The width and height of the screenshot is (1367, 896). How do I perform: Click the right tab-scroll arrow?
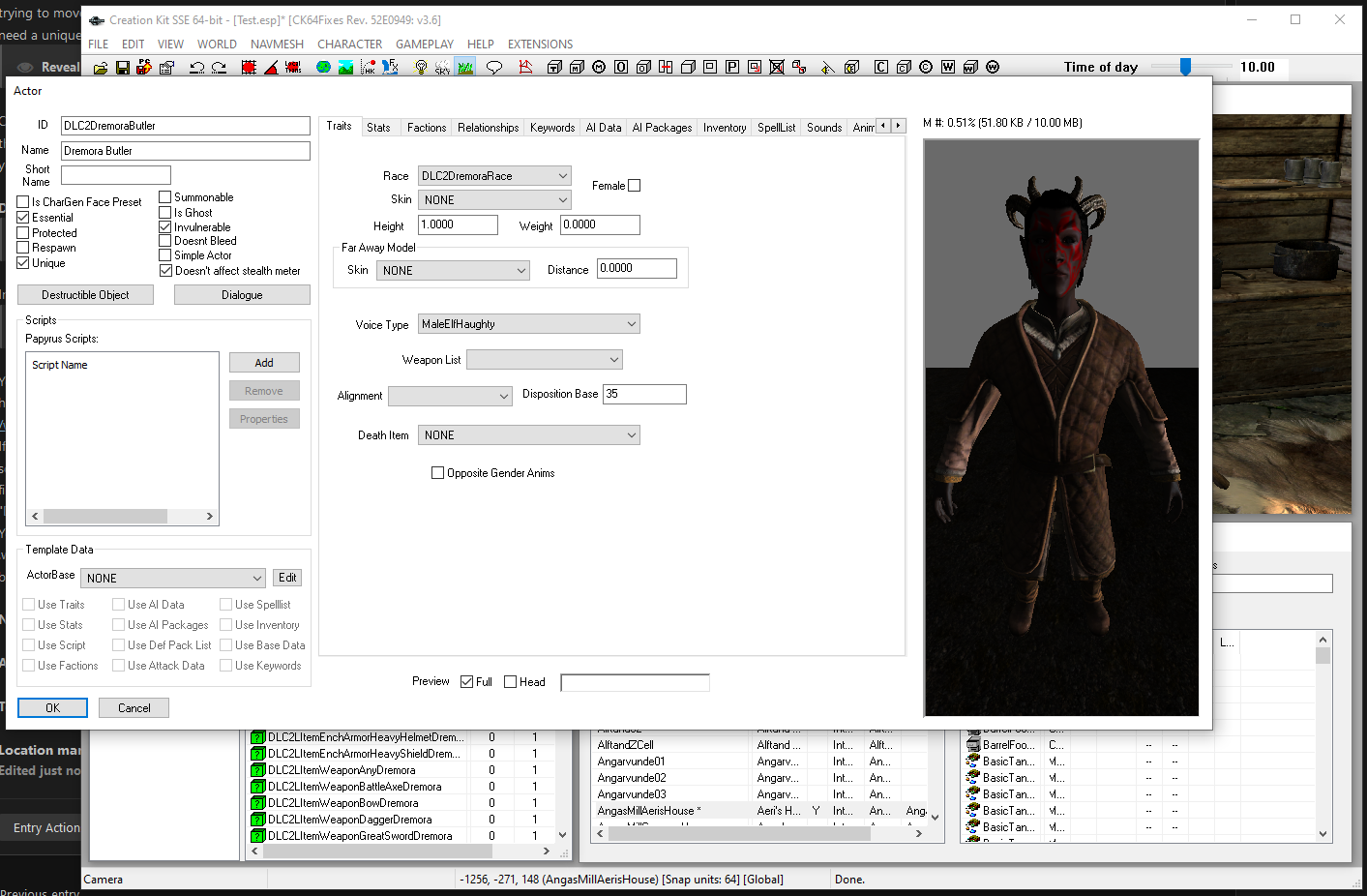pos(899,126)
